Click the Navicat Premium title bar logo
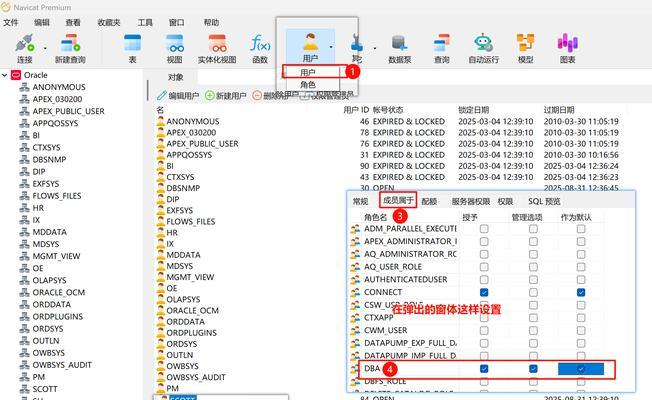652x400 pixels. tap(6, 7)
